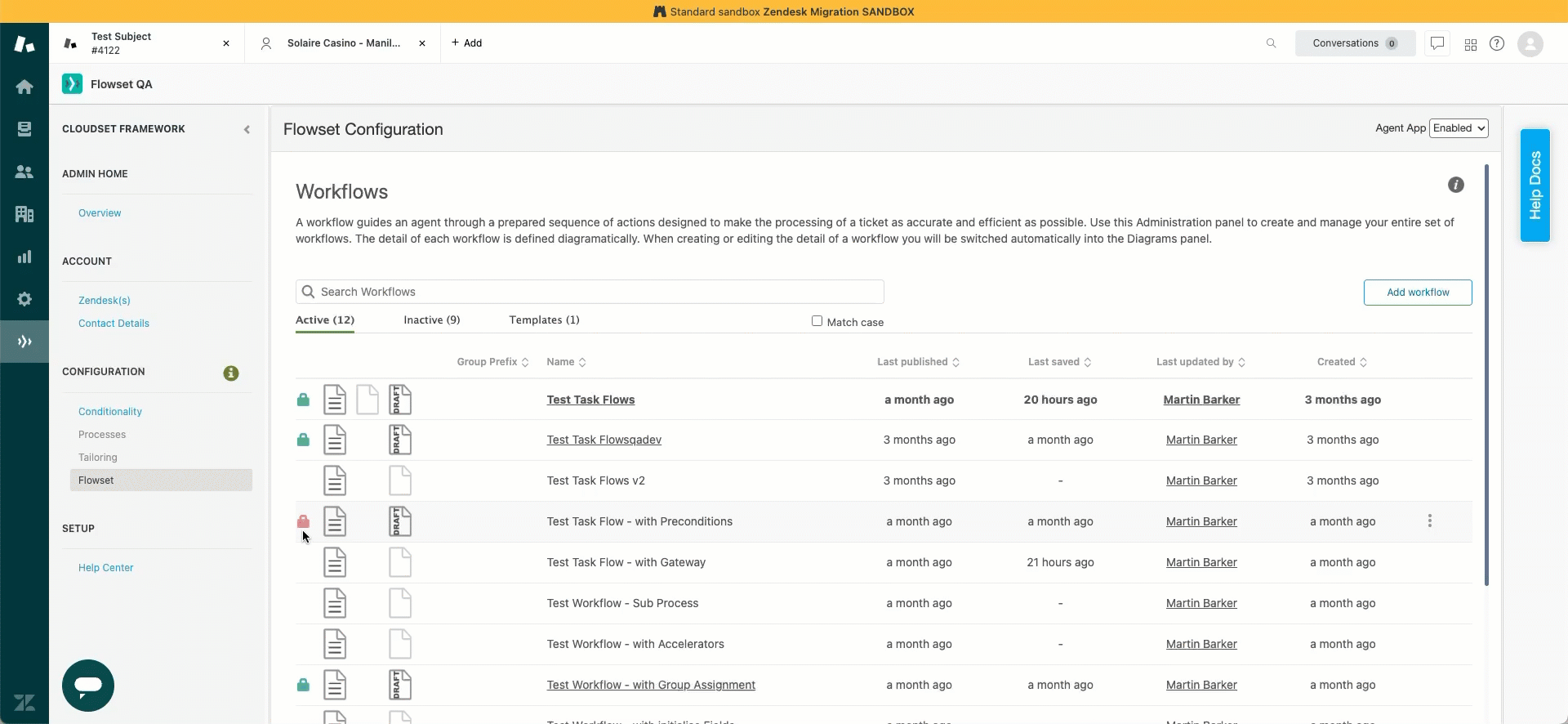Open the Overview admin link
Screen dimensions: 1568x724
100,213
